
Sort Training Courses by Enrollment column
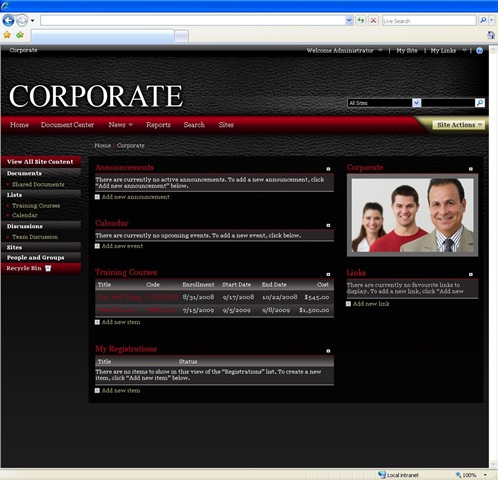point(198,285)
